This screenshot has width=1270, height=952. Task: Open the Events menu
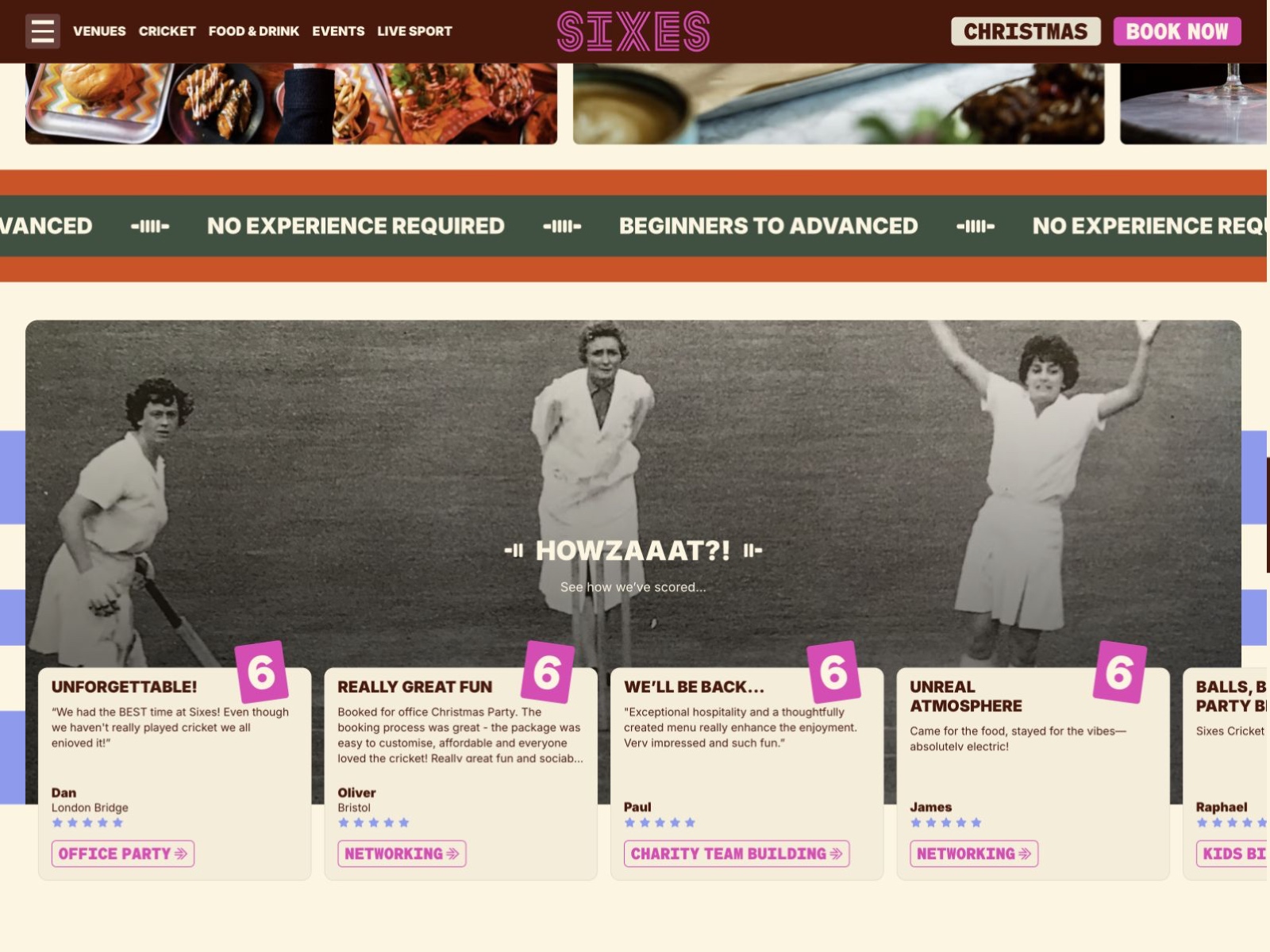338,31
